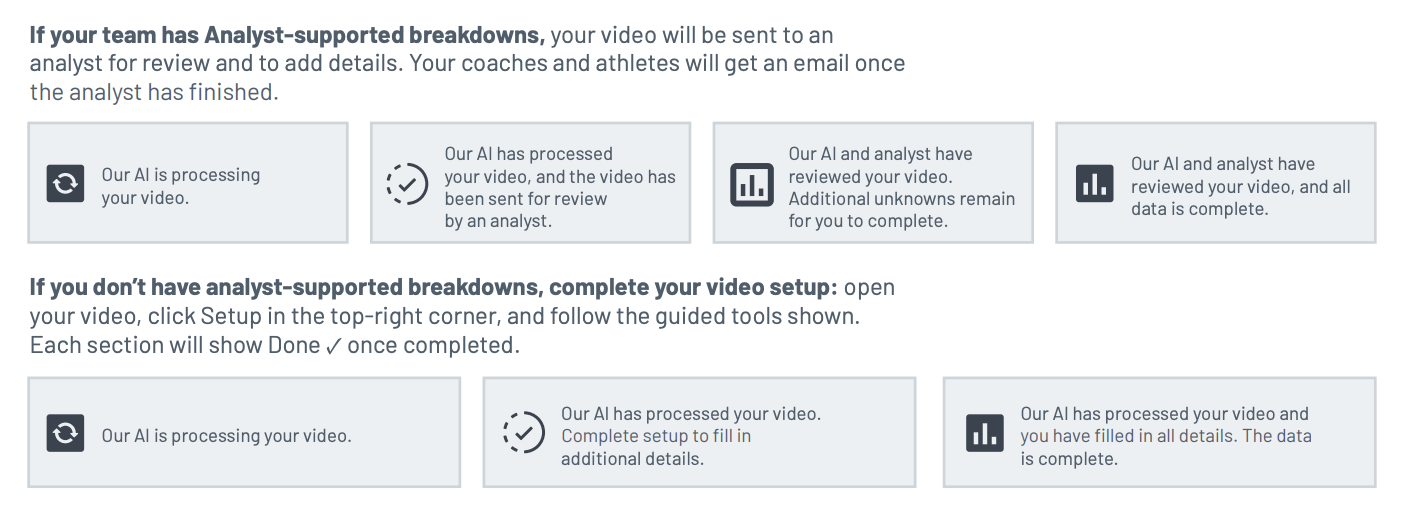
Task: Click the 'Our AI is processing your video.' one-line card text
Action: pos(226,436)
